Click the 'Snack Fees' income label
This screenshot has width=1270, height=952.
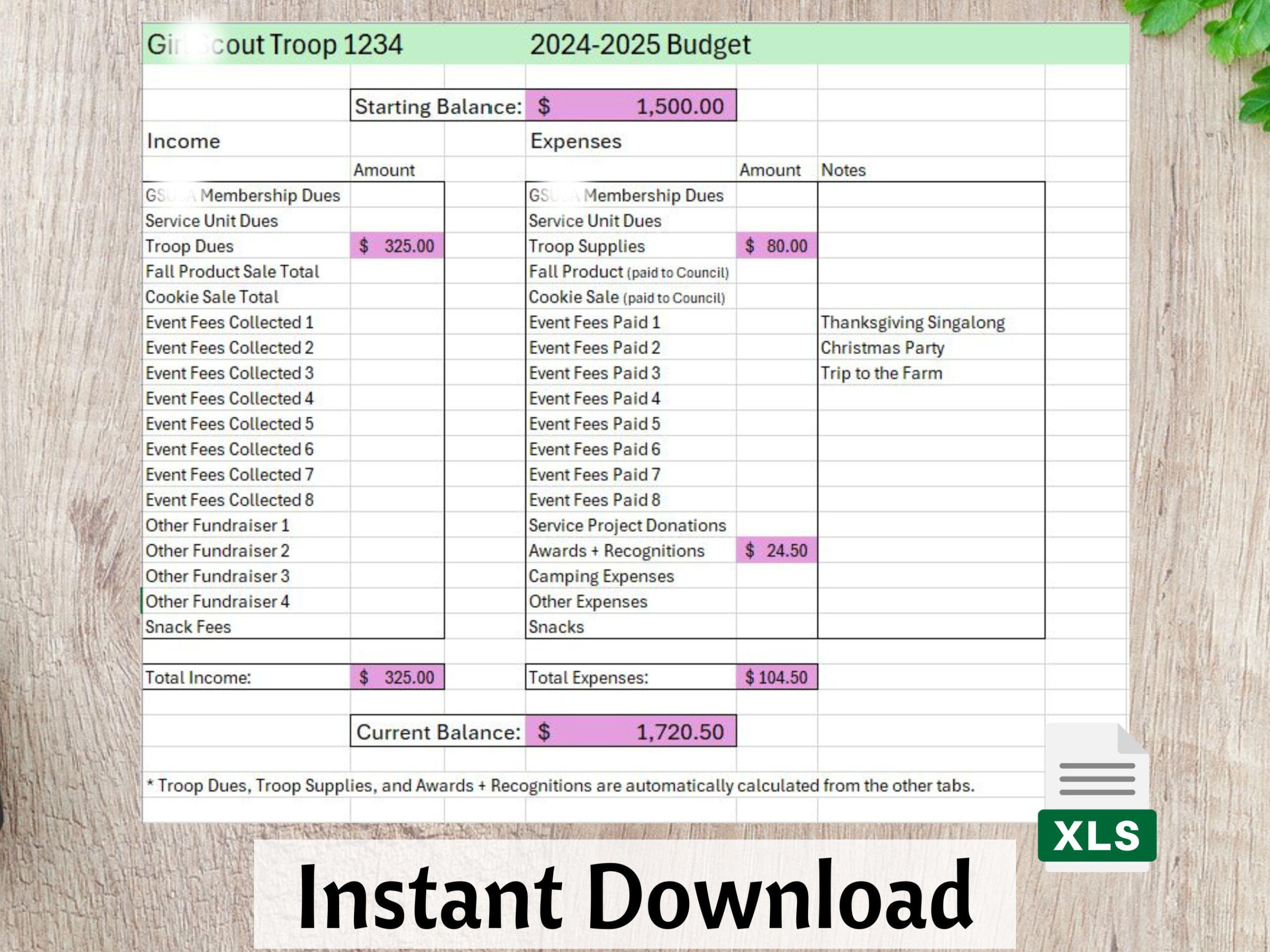[188, 627]
